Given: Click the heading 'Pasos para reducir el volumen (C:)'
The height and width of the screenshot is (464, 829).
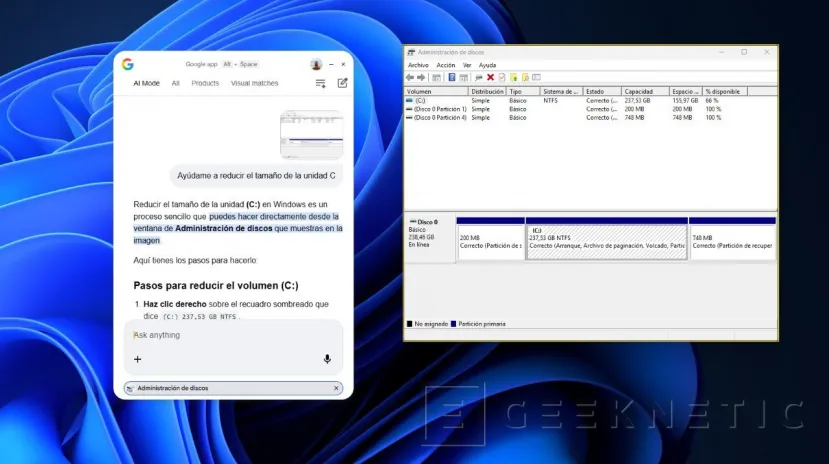Looking at the screenshot, I should coord(216,285).
